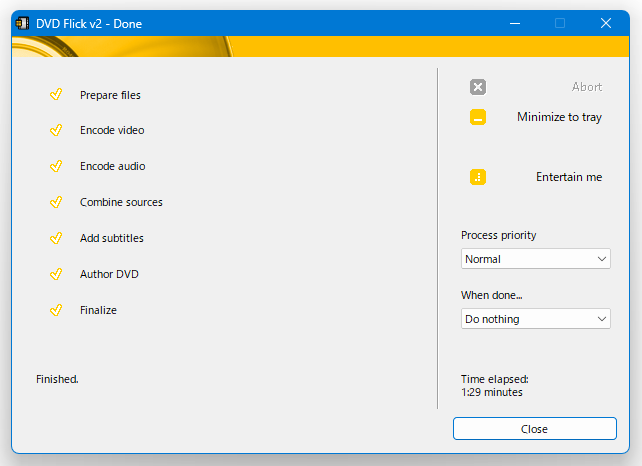Click the Author DVD step text
This screenshot has height=466, width=642.
tap(109, 274)
